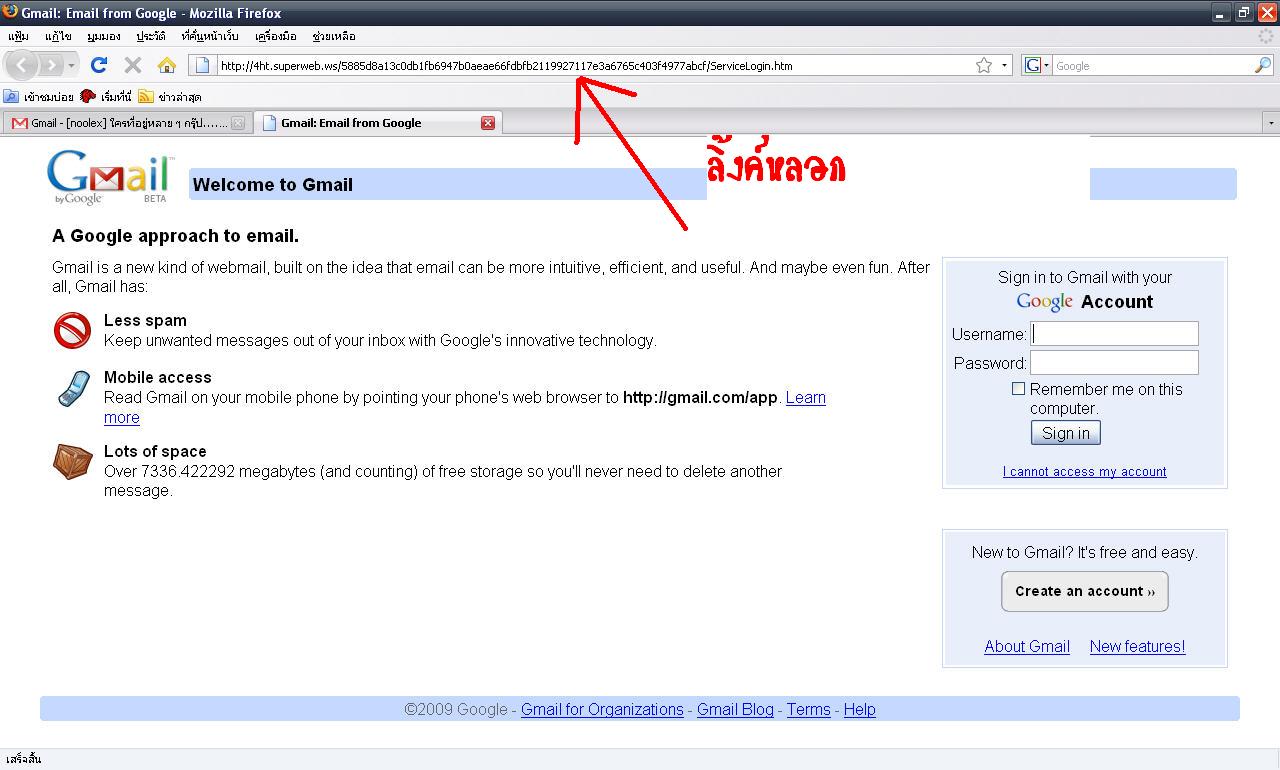Click Create an account button
The height and width of the screenshot is (770, 1280).
click(1085, 591)
